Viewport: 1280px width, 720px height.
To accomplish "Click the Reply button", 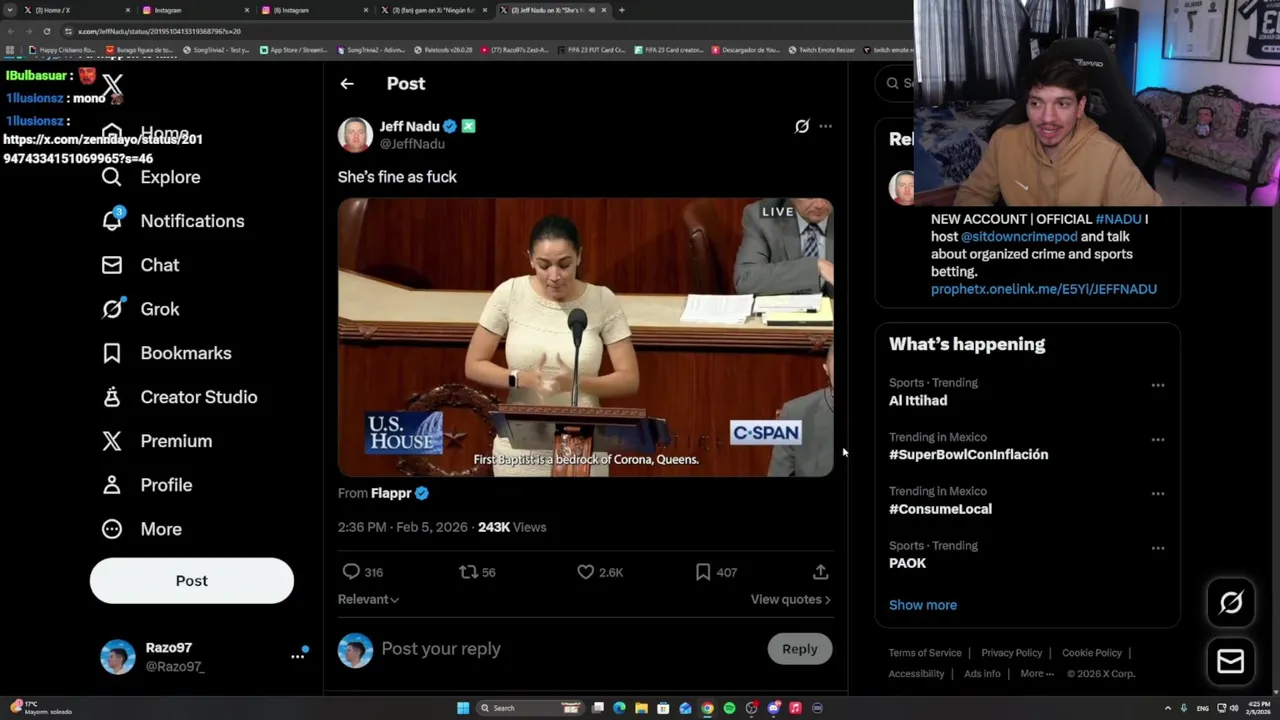I will click(x=799, y=649).
